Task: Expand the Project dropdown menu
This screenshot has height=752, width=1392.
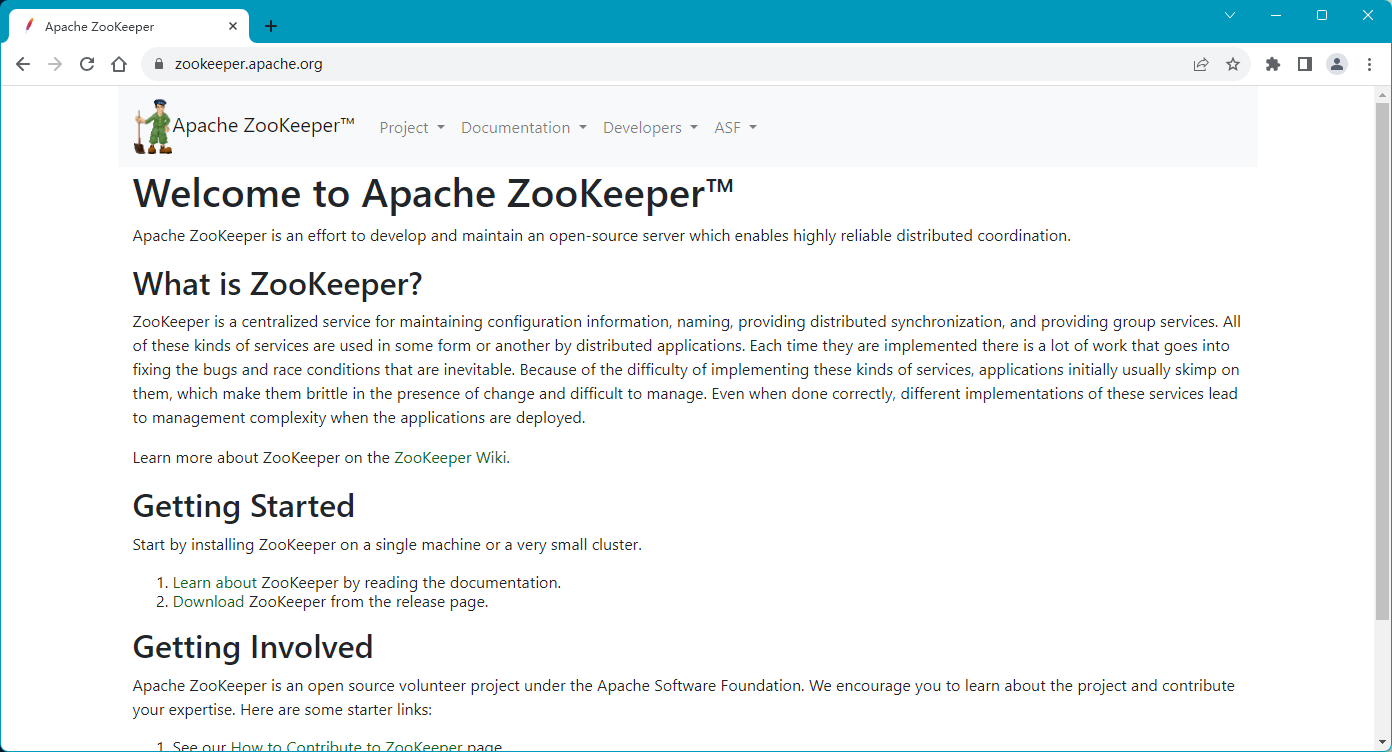Action: tap(412, 128)
